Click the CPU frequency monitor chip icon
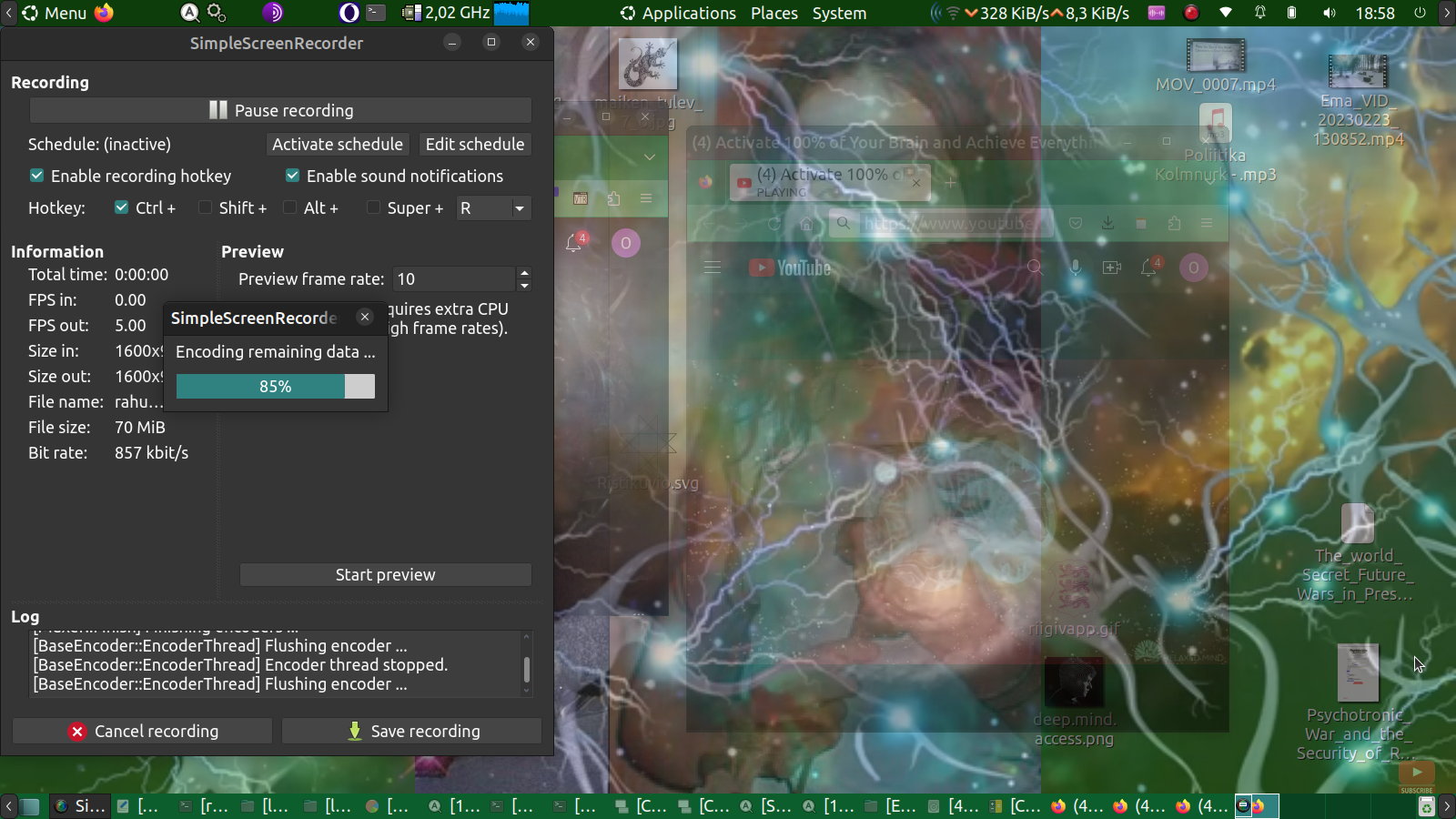Viewport: 1456px width, 819px height. pyautogui.click(x=411, y=13)
